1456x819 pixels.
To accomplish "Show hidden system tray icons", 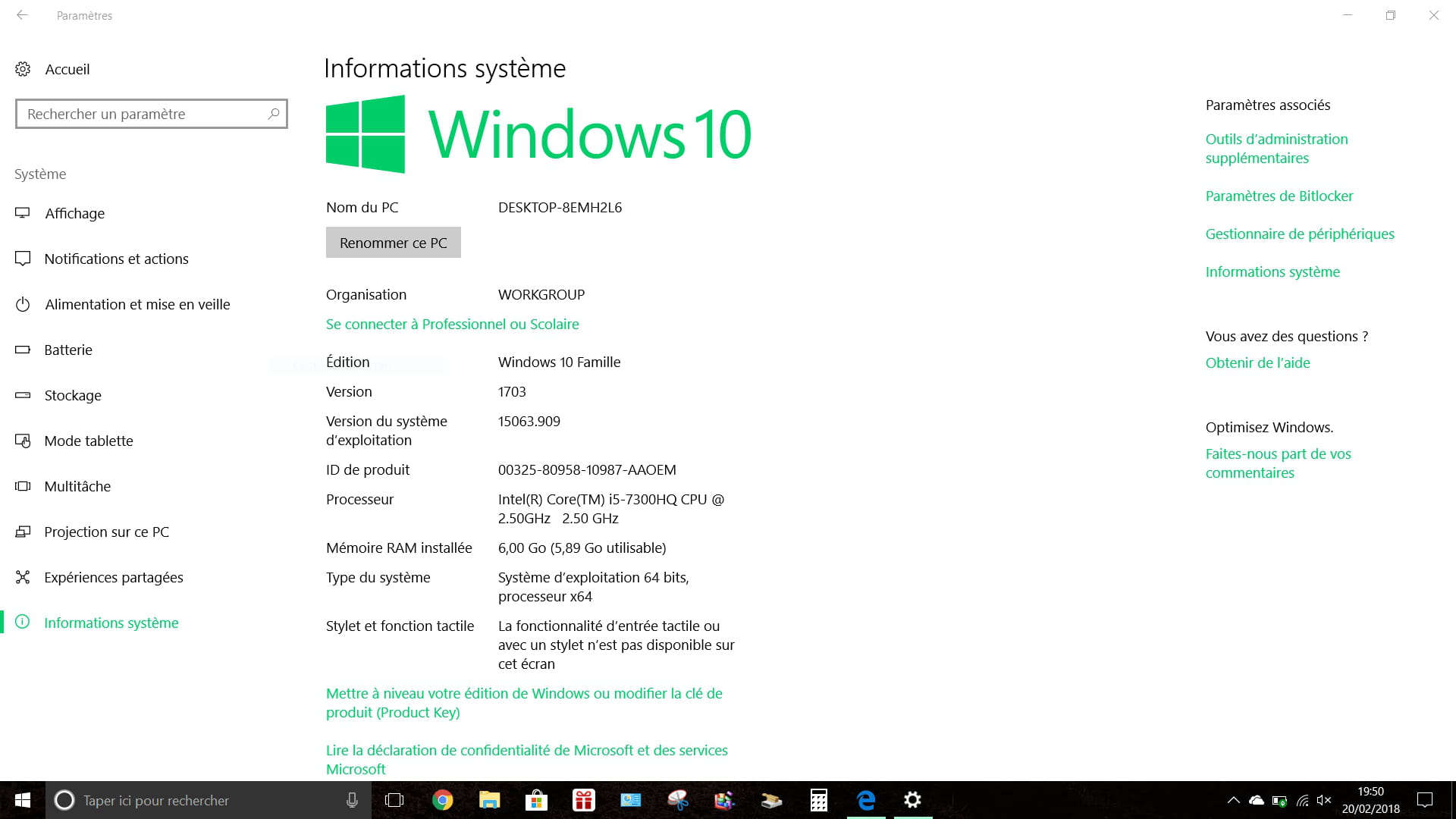I will click(1234, 800).
